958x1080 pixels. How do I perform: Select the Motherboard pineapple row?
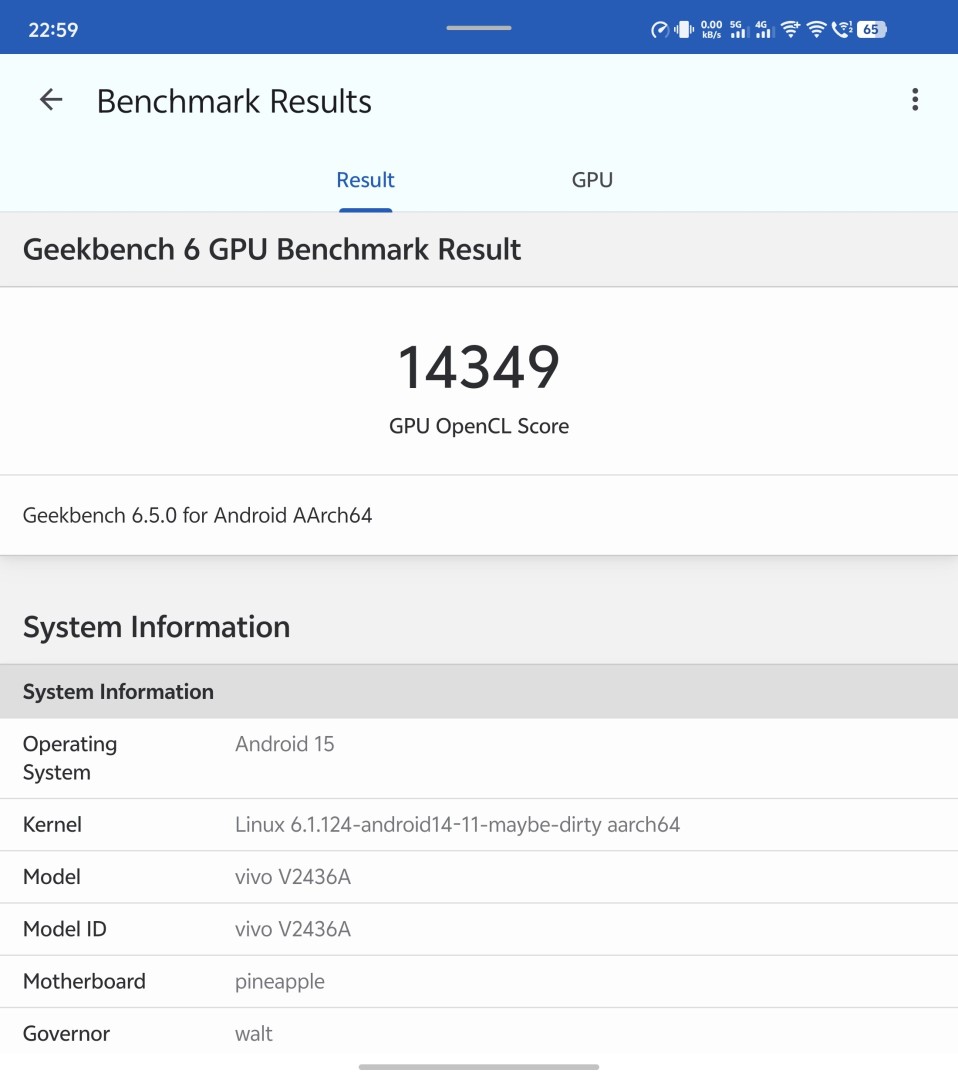pyautogui.click(x=479, y=981)
